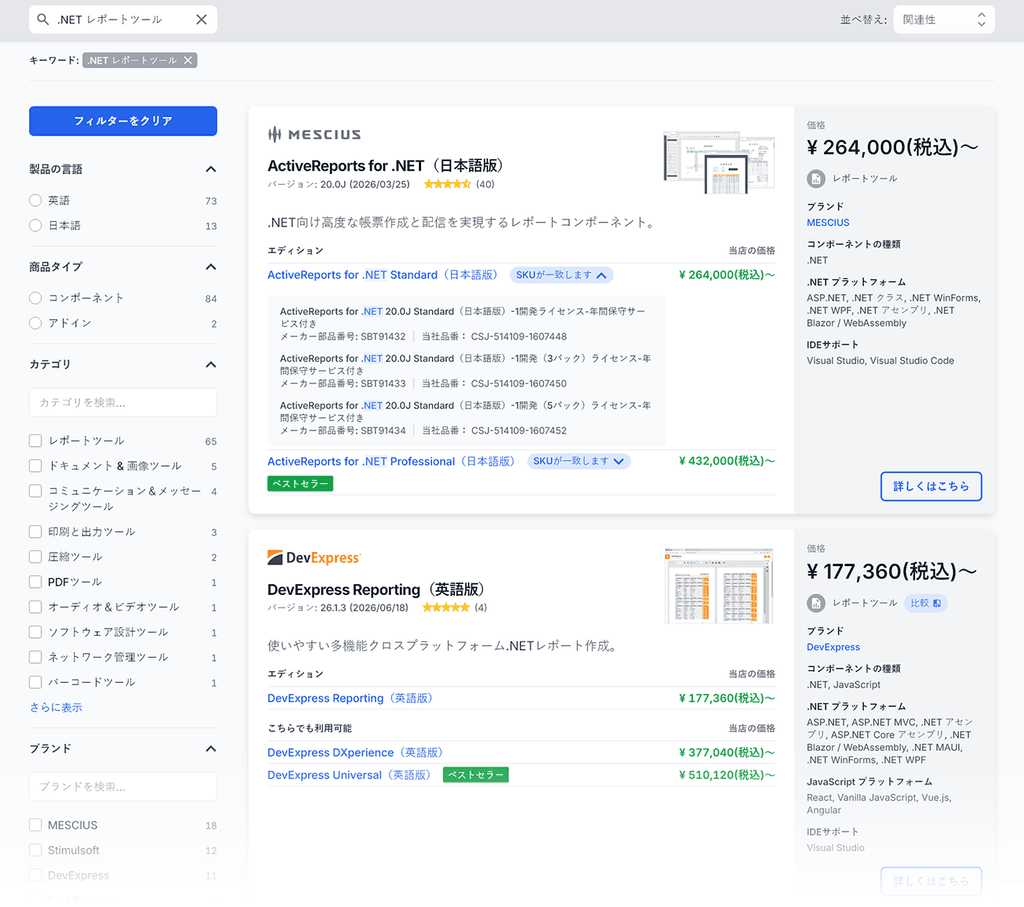Check the バーコードツール checkbox

[x=35, y=682]
